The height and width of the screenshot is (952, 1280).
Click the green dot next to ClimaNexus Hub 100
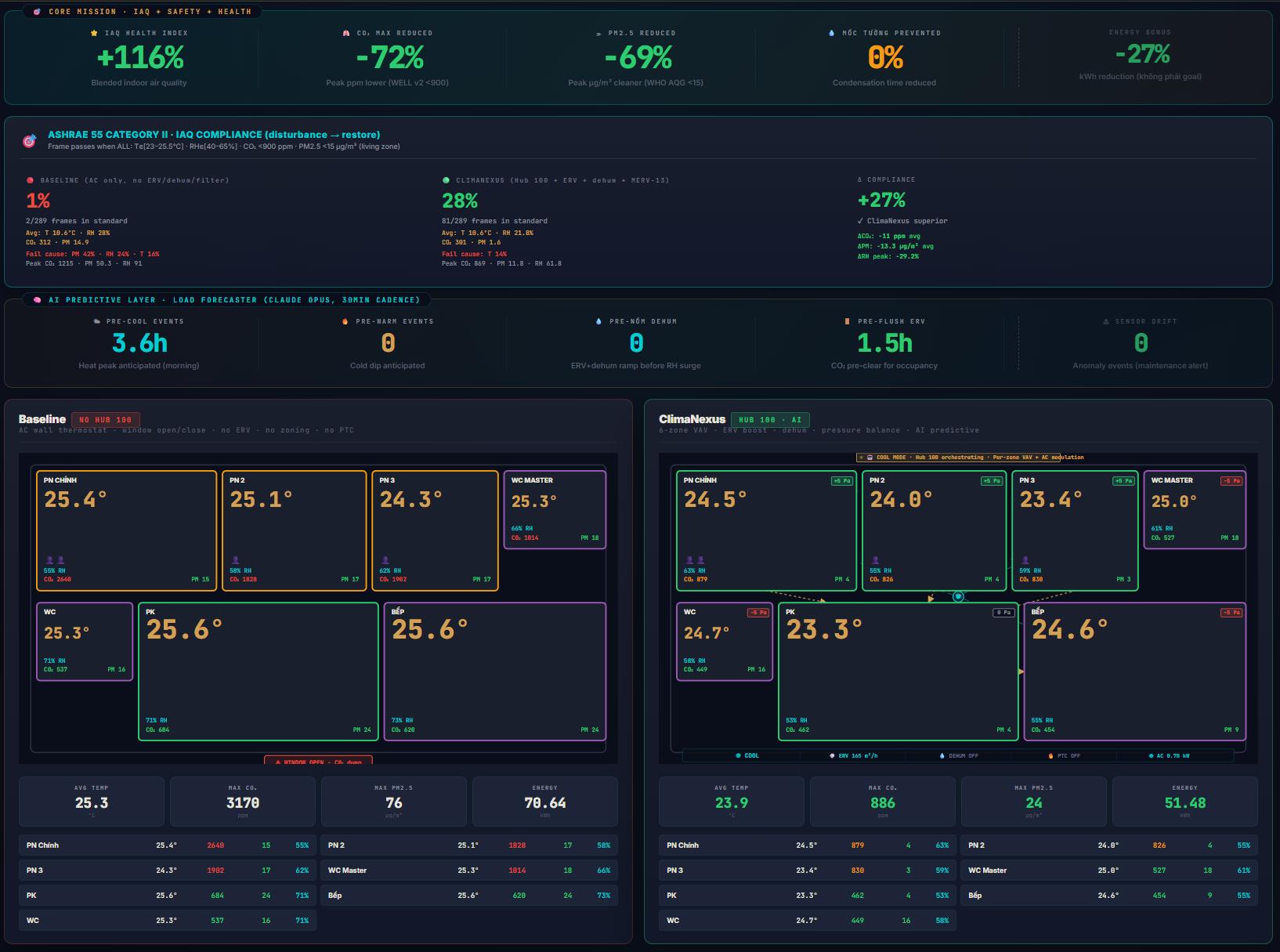[446, 180]
